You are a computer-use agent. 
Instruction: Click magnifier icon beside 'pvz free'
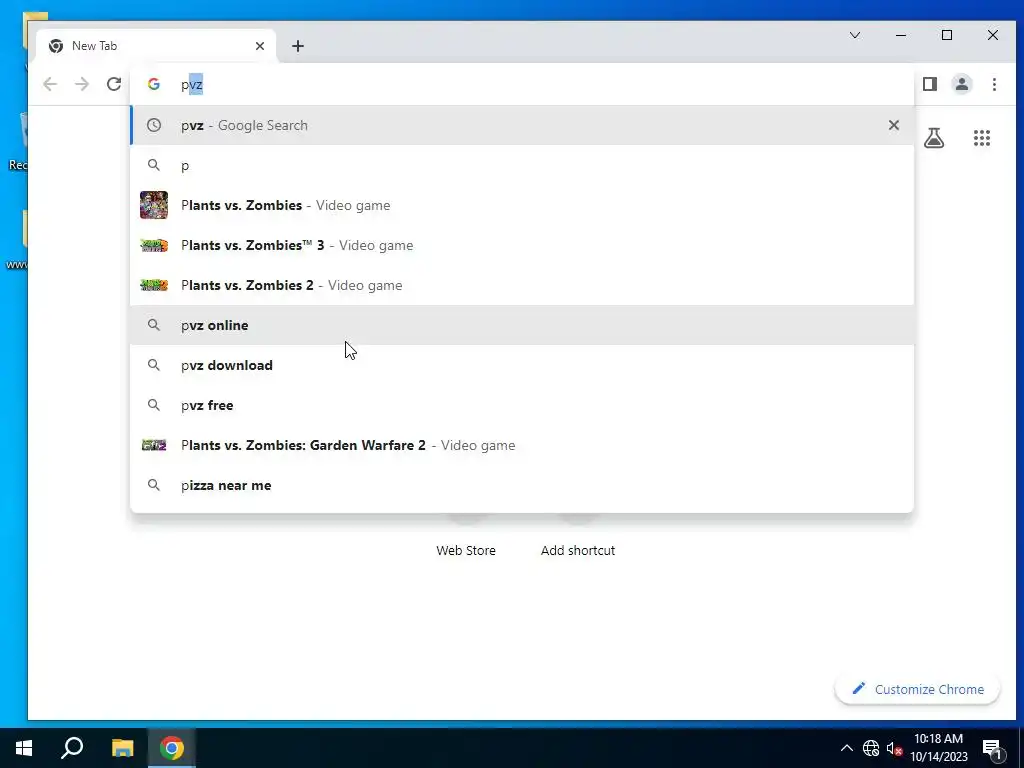click(153, 406)
